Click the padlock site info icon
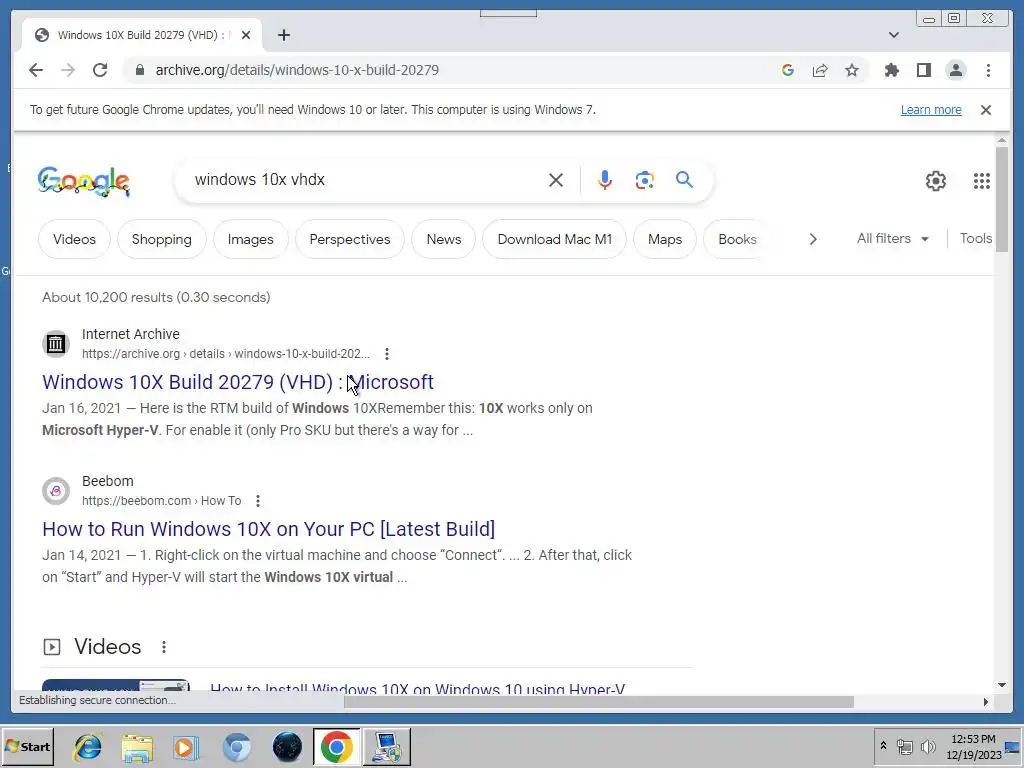The image size is (1024, 768). coord(140,70)
